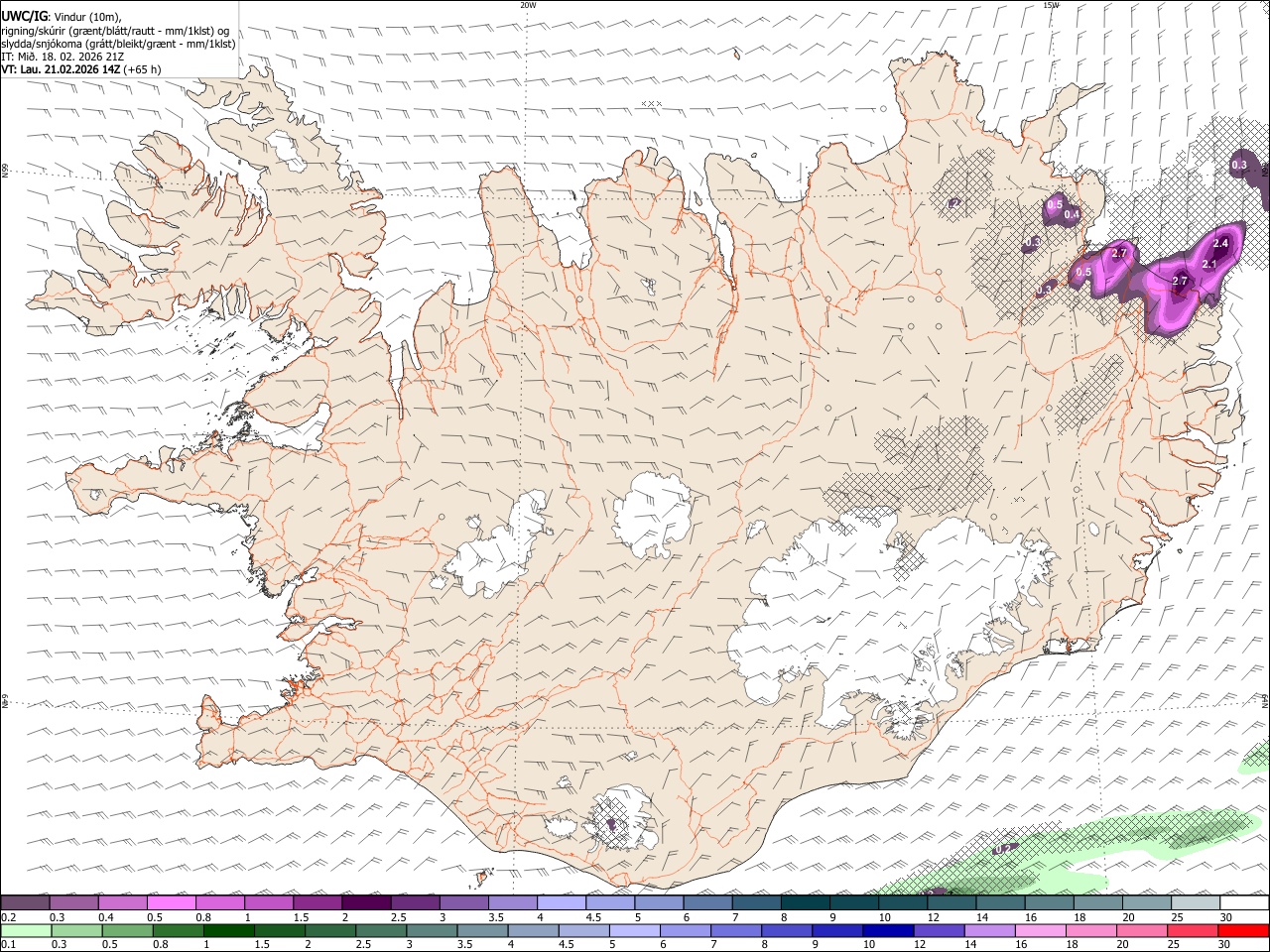Viewport: 1270px width, 952px height.
Task: Pick lower legend swatch starting at 7
Action: (x=737, y=930)
